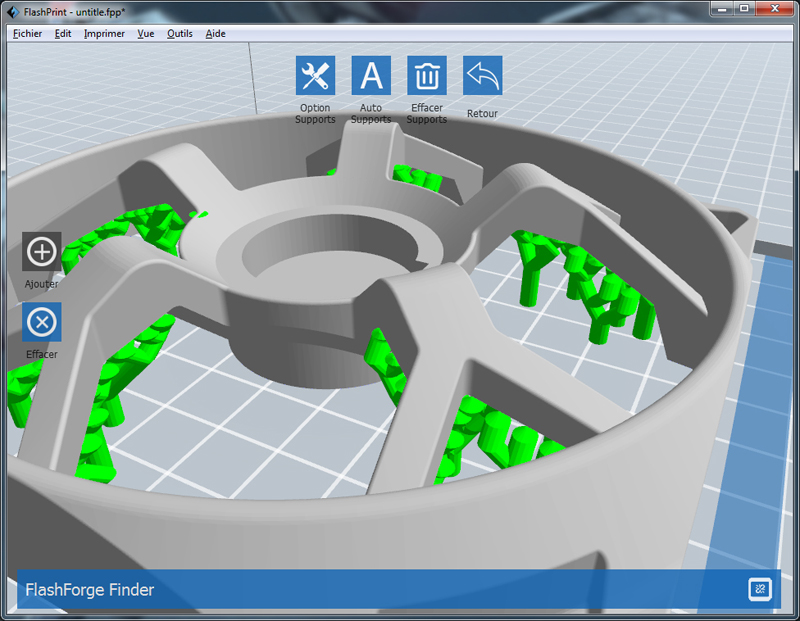Viewport: 800px width, 621px height.
Task: Click the FlashForge Finder status label
Action: [90, 590]
